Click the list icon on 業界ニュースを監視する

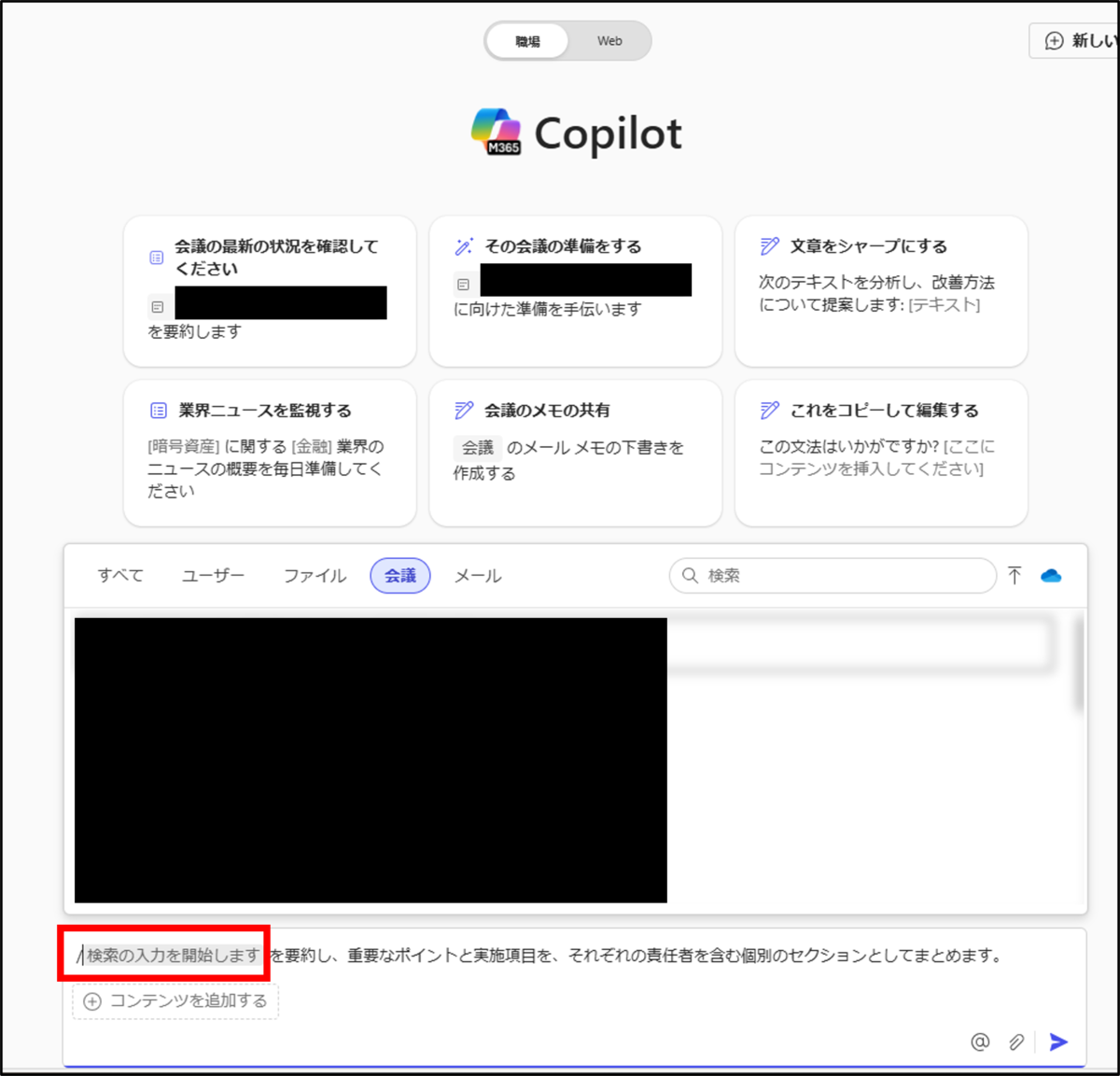159,411
